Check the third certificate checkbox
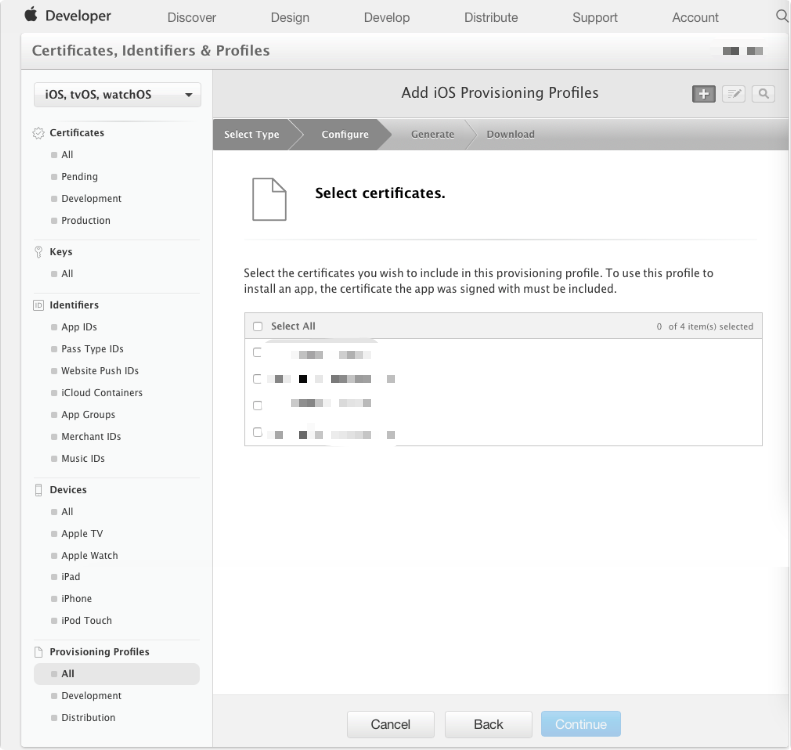791x750 pixels. (x=257, y=406)
